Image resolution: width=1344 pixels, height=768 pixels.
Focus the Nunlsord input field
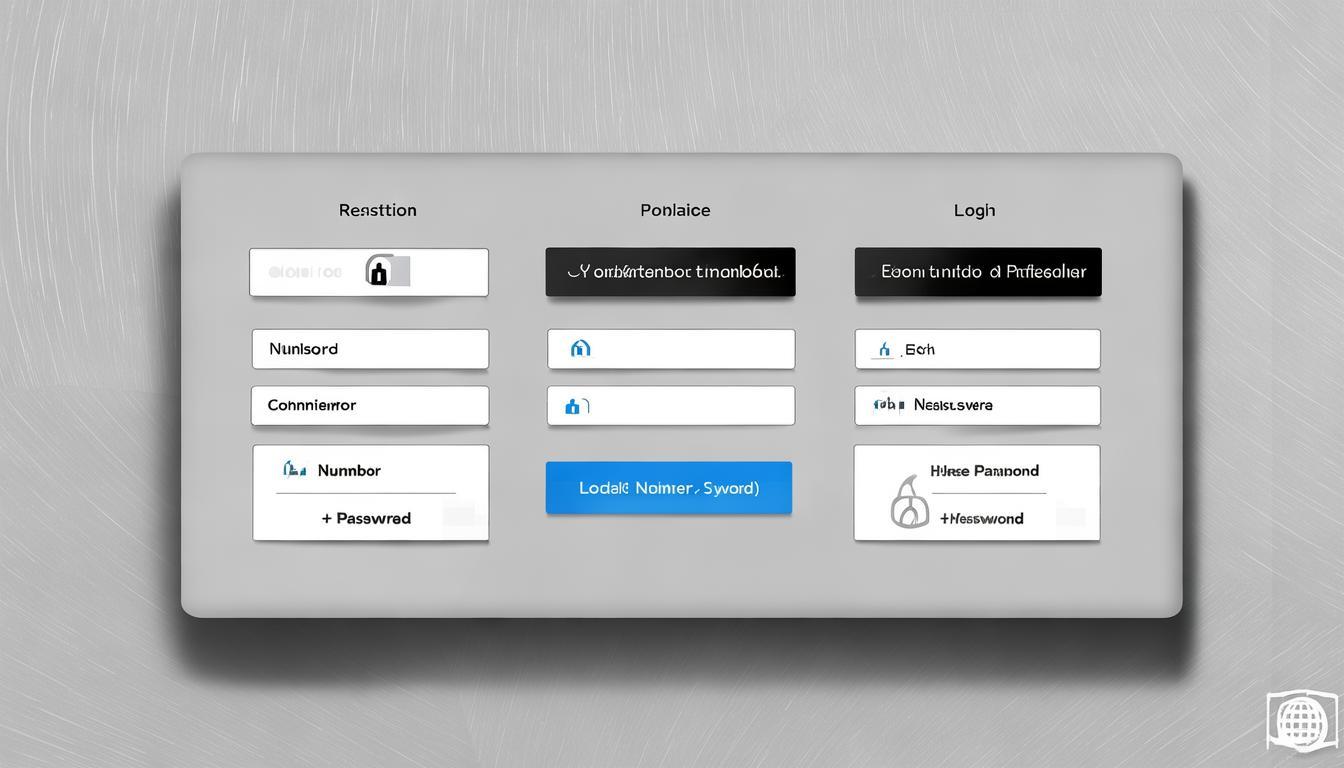370,349
